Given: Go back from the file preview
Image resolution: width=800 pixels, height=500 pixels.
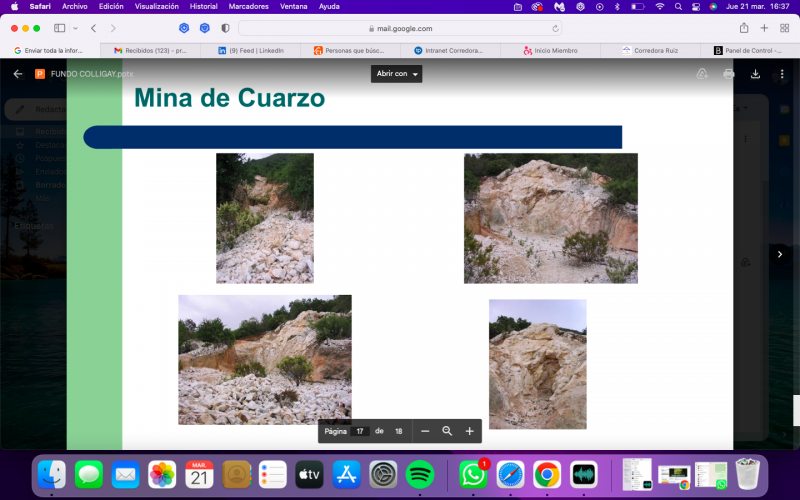Looking at the screenshot, I should pyautogui.click(x=18, y=74).
